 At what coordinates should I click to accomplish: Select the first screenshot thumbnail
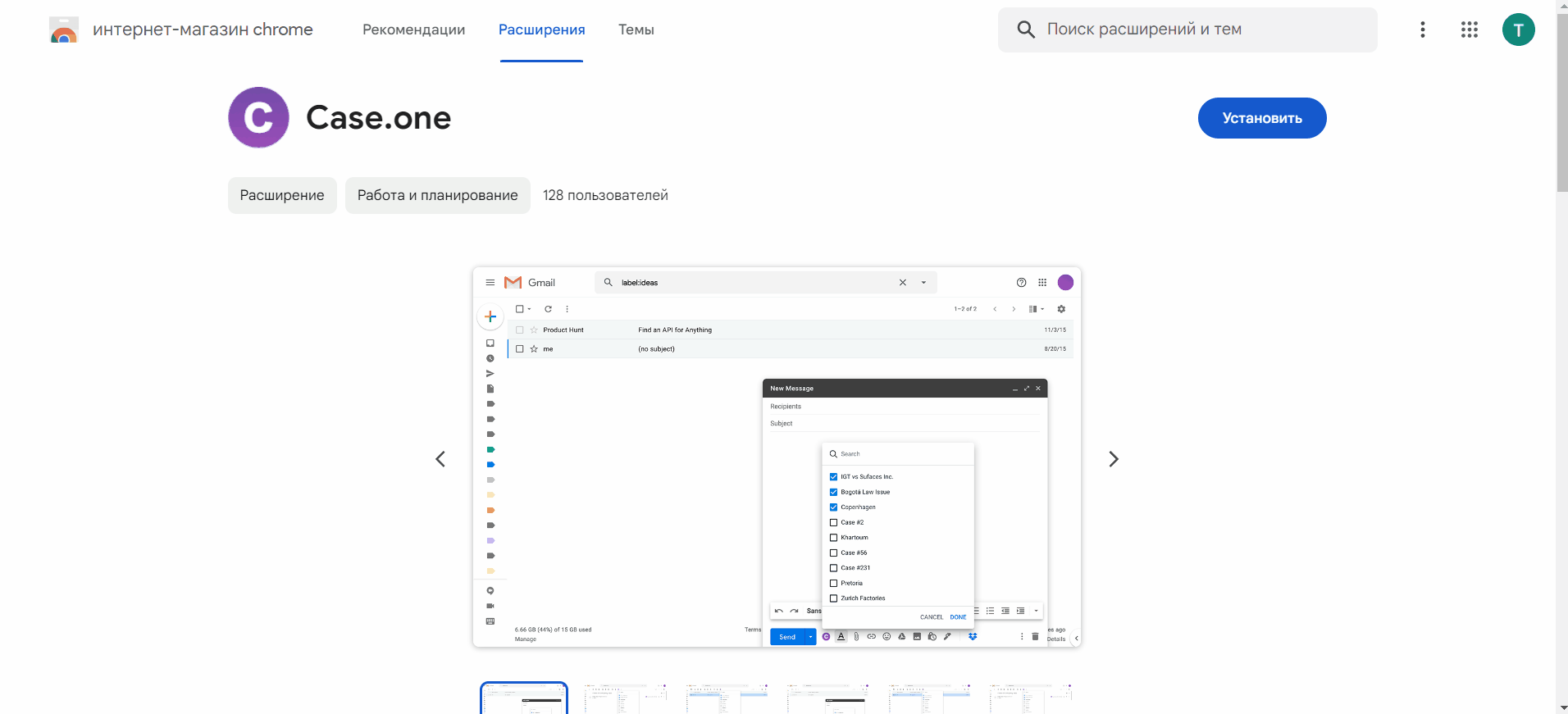[x=524, y=699]
